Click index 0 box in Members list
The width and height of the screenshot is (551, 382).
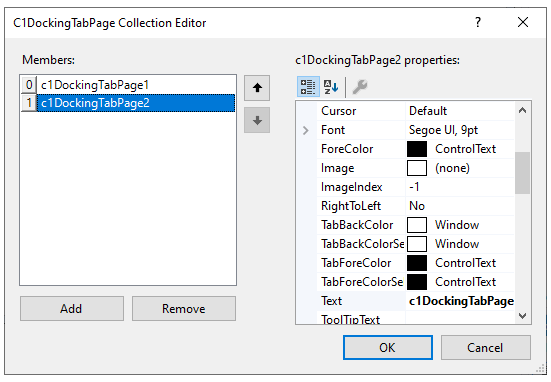(29, 85)
